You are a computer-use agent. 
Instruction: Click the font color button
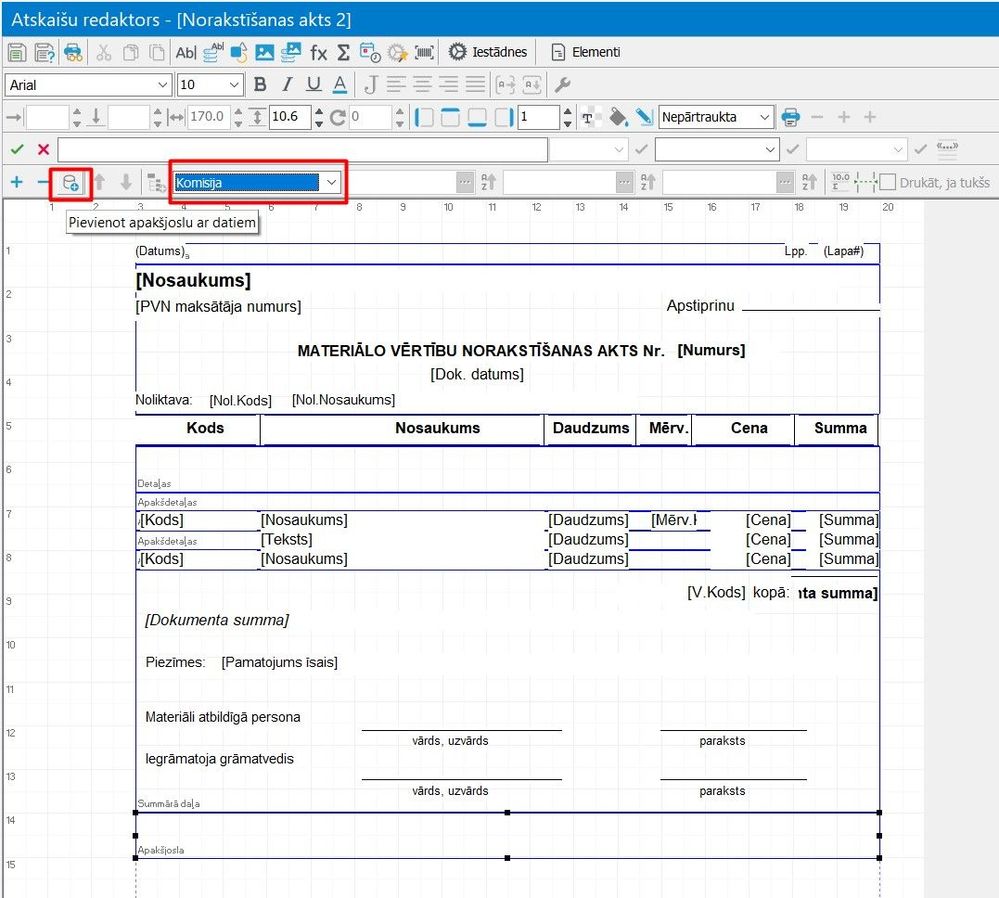pyautogui.click(x=340, y=85)
